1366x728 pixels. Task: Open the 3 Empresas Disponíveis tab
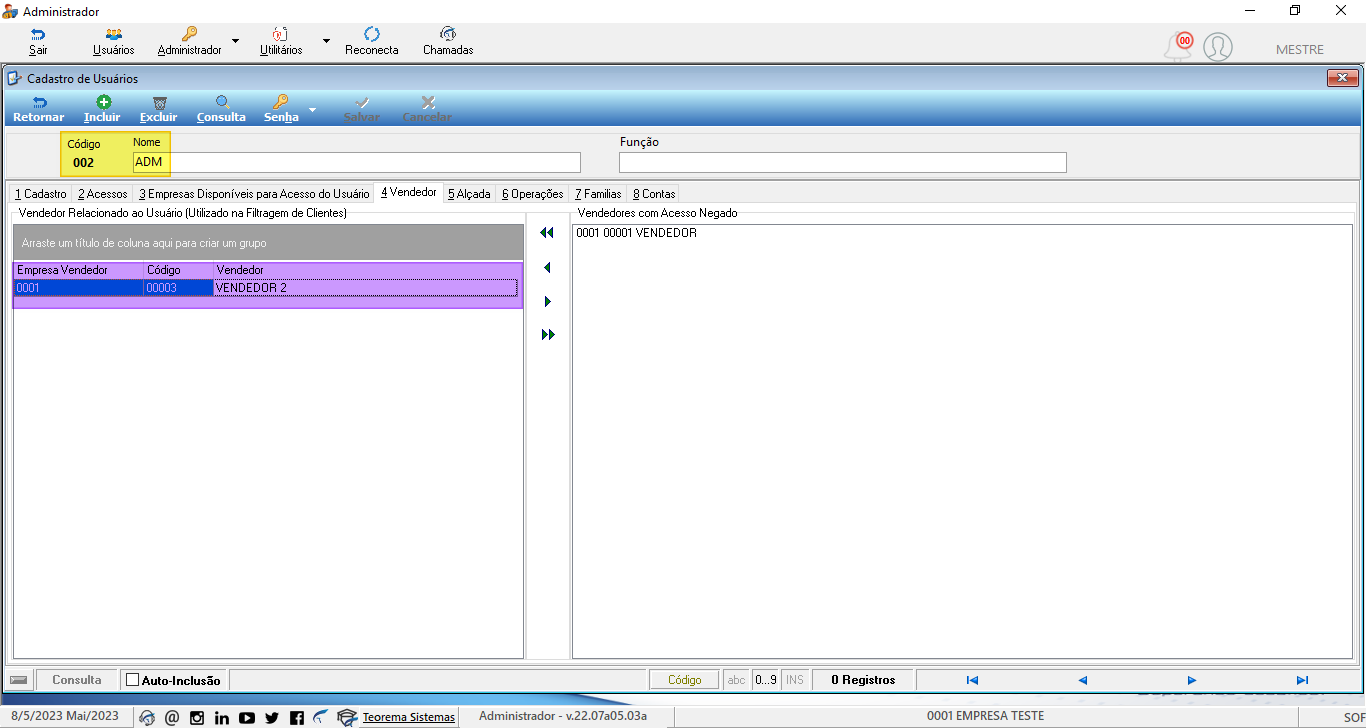[254, 194]
